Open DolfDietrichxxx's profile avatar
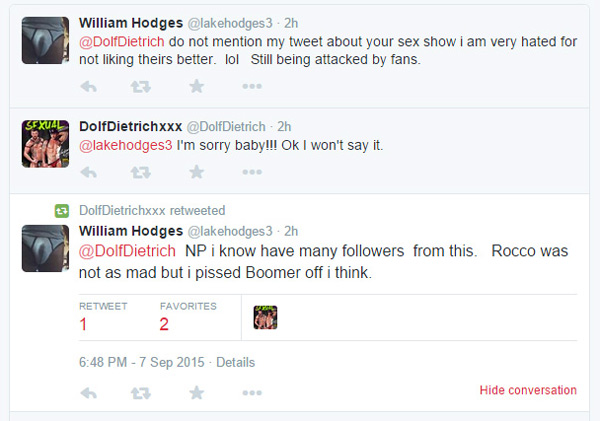Image resolution: width=600 pixels, height=421 pixels. point(44,144)
